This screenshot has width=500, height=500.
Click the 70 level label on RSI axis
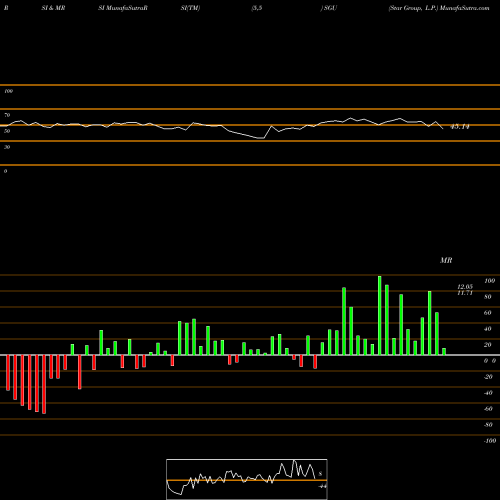[x=7, y=115]
